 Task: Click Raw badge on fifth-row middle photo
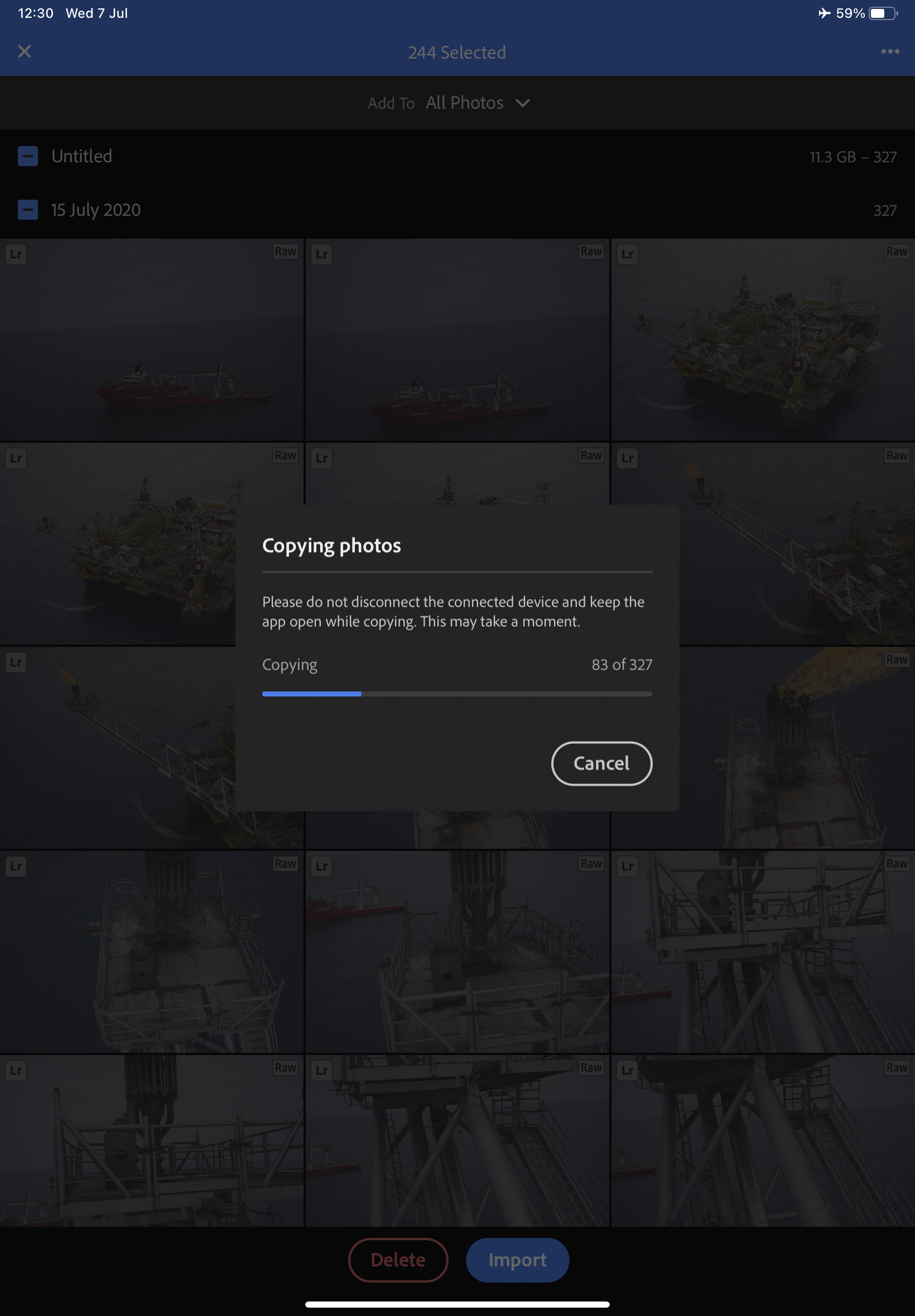pyautogui.click(x=591, y=1067)
